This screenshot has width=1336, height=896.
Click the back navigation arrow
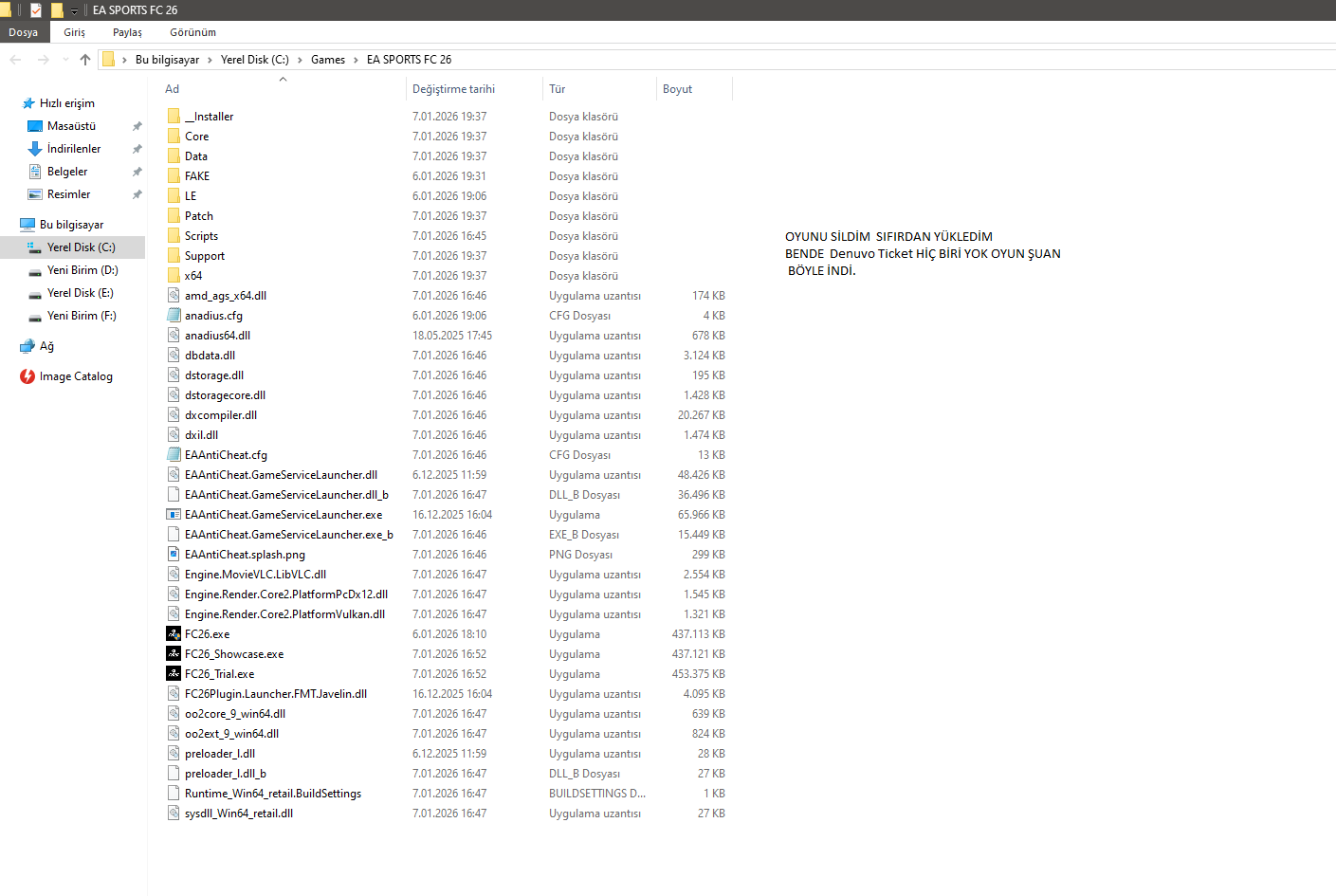[15, 60]
